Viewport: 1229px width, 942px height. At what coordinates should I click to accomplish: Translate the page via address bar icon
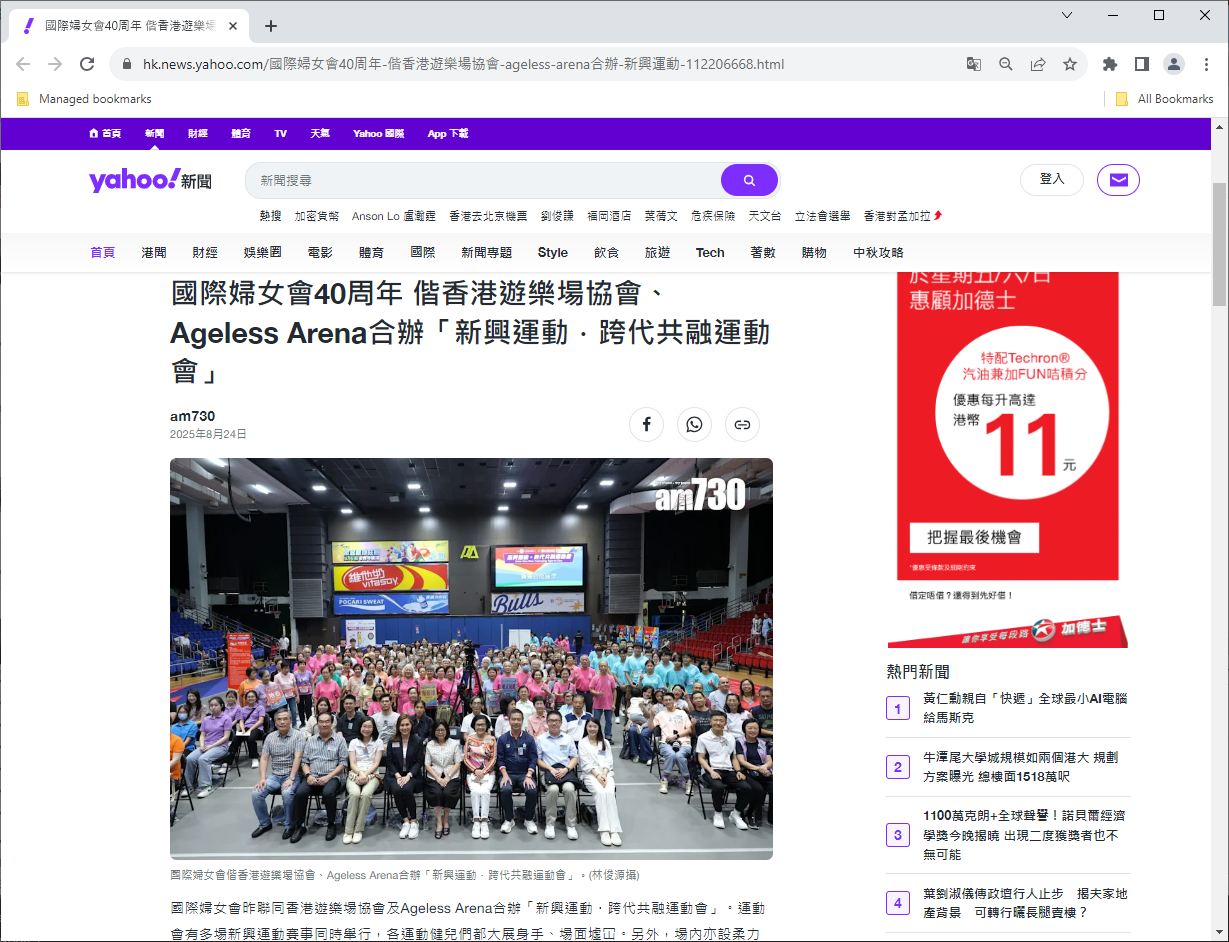[x=973, y=63]
